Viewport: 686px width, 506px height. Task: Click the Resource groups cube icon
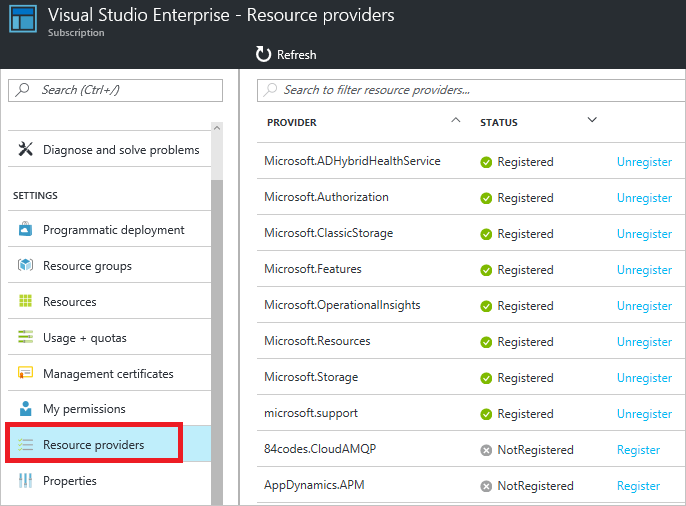pyautogui.click(x=26, y=266)
